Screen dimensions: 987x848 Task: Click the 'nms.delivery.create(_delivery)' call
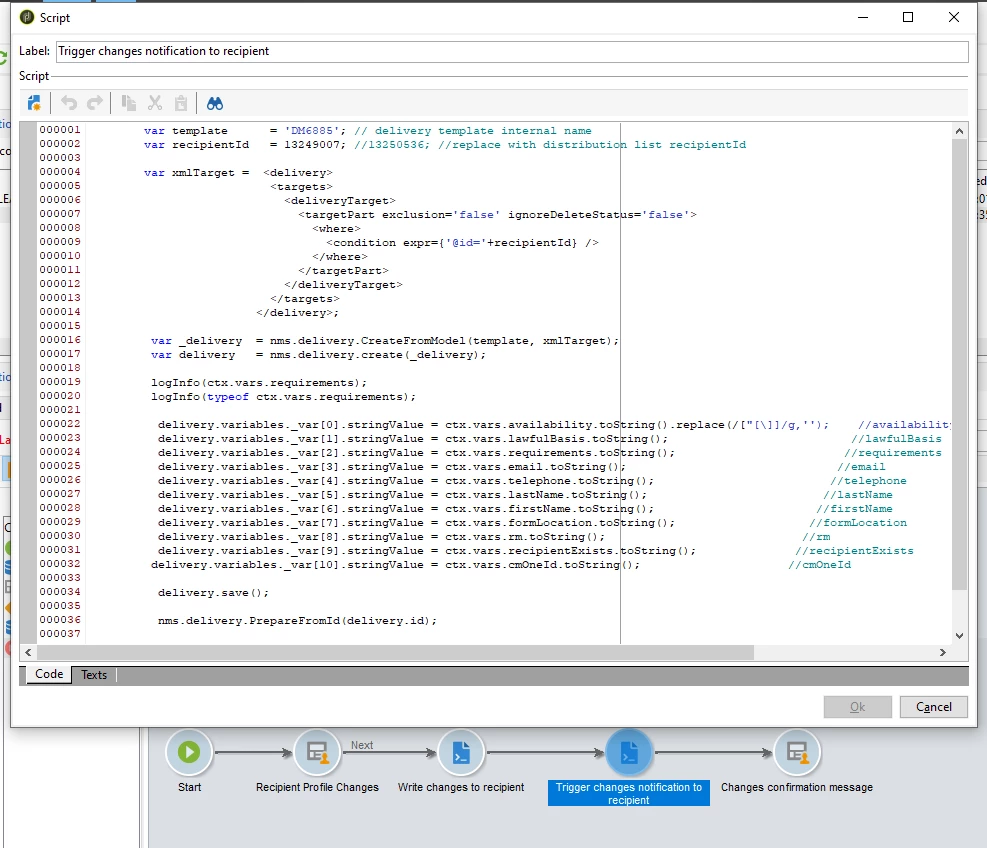coord(378,354)
